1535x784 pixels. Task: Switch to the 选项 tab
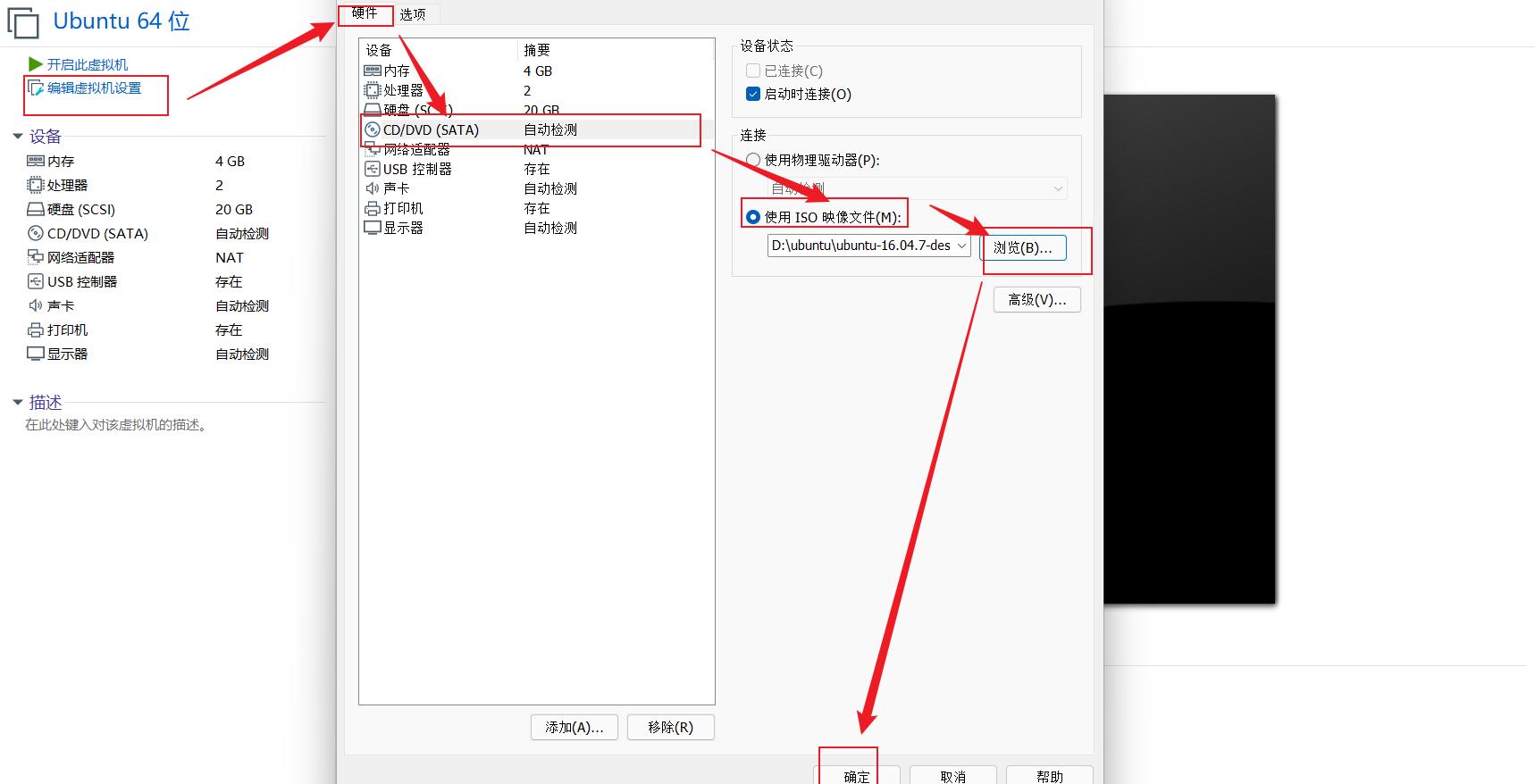coord(413,14)
